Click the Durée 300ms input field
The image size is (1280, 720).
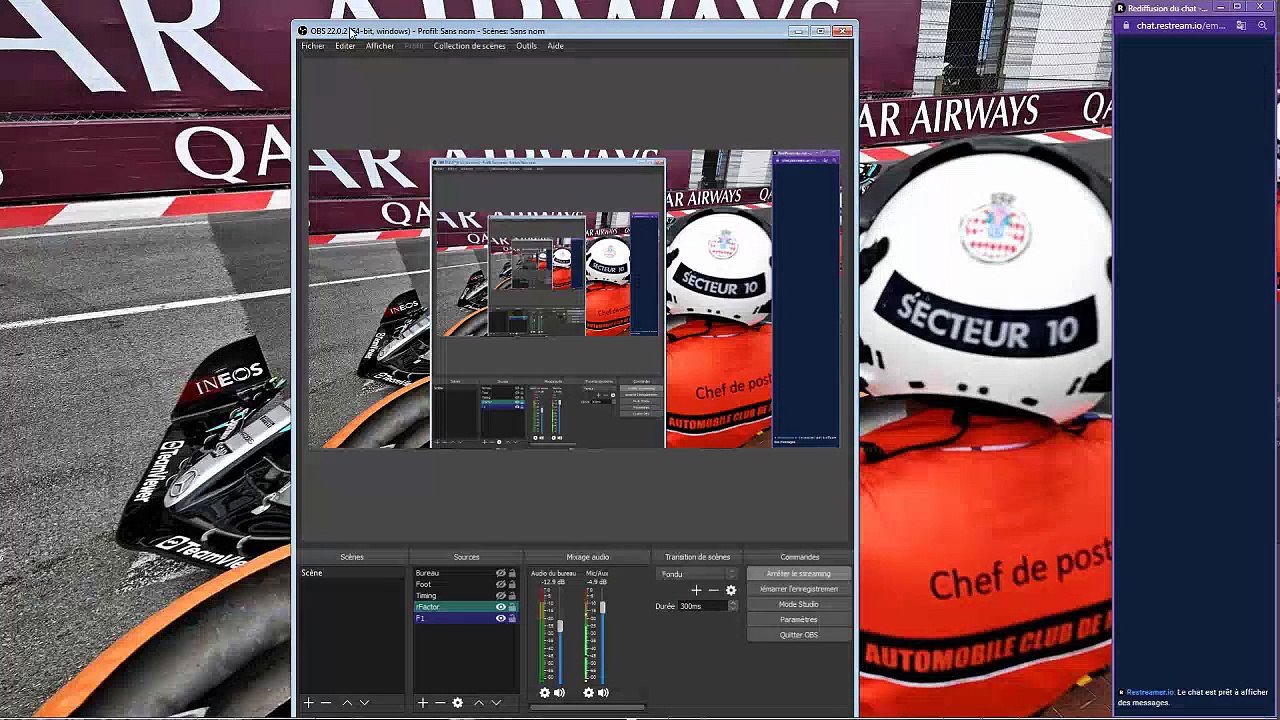[x=703, y=606]
